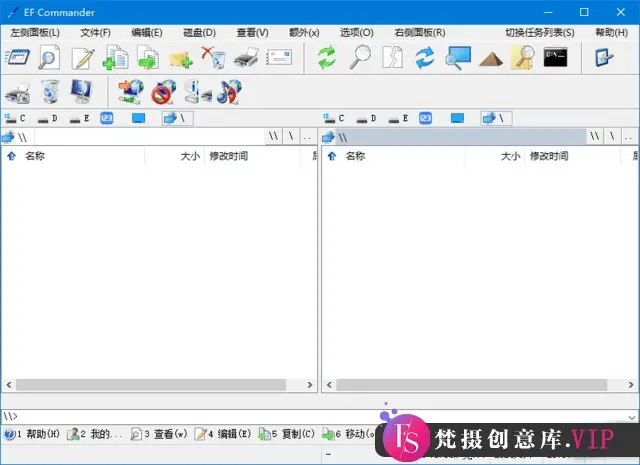Click the music note media icon
640x465 pixels.
[229, 92]
